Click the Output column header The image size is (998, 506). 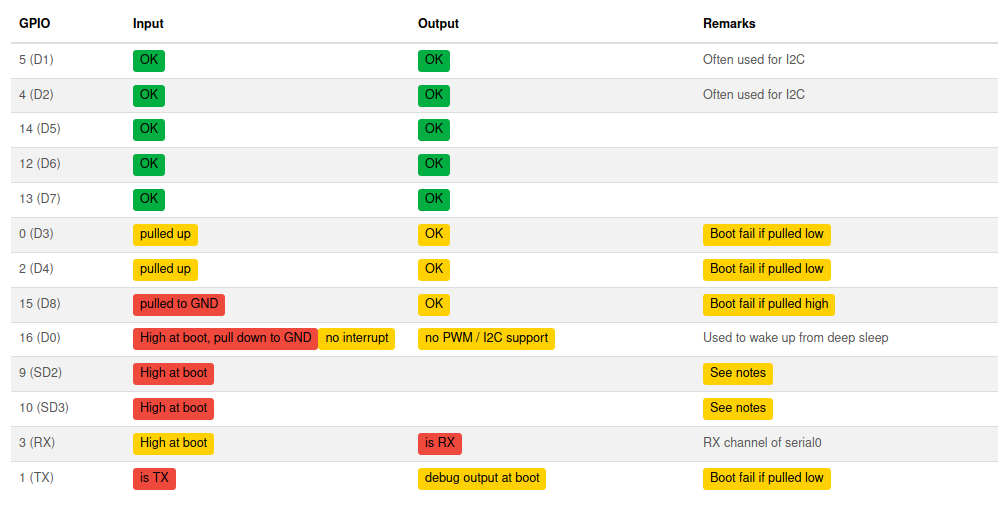[438, 23]
